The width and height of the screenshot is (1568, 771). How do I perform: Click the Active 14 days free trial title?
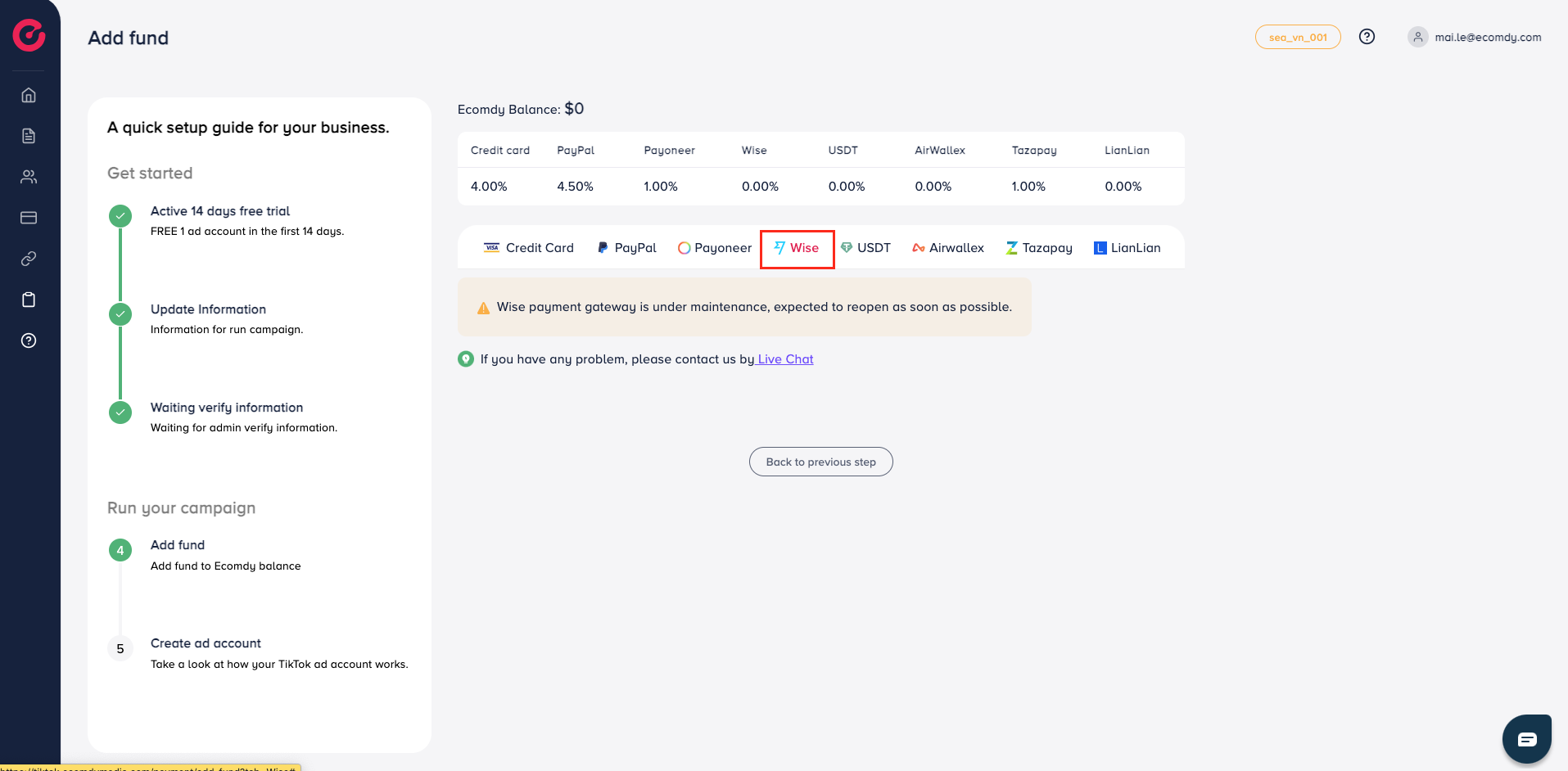220,211
